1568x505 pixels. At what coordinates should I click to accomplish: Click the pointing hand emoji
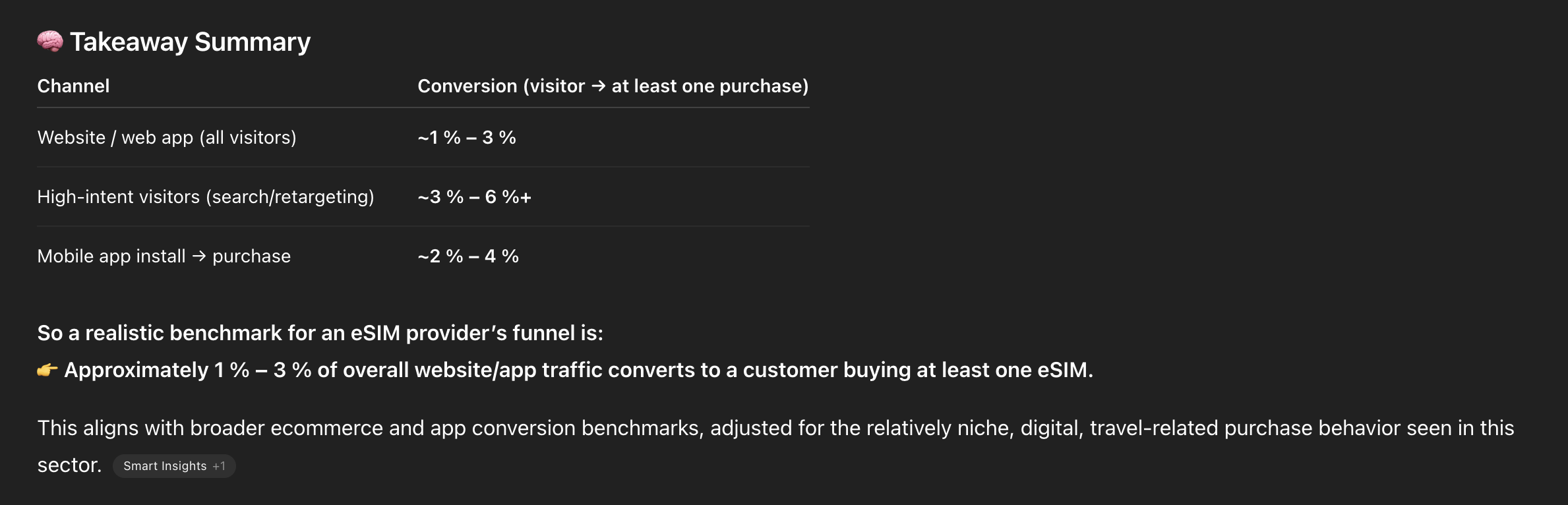(47, 371)
